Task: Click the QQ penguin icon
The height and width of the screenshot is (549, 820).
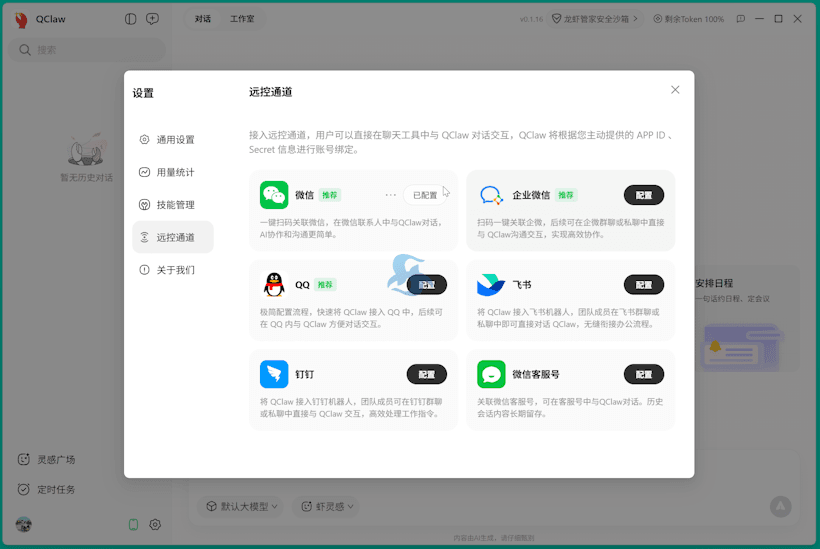Action: (x=274, y=284)
